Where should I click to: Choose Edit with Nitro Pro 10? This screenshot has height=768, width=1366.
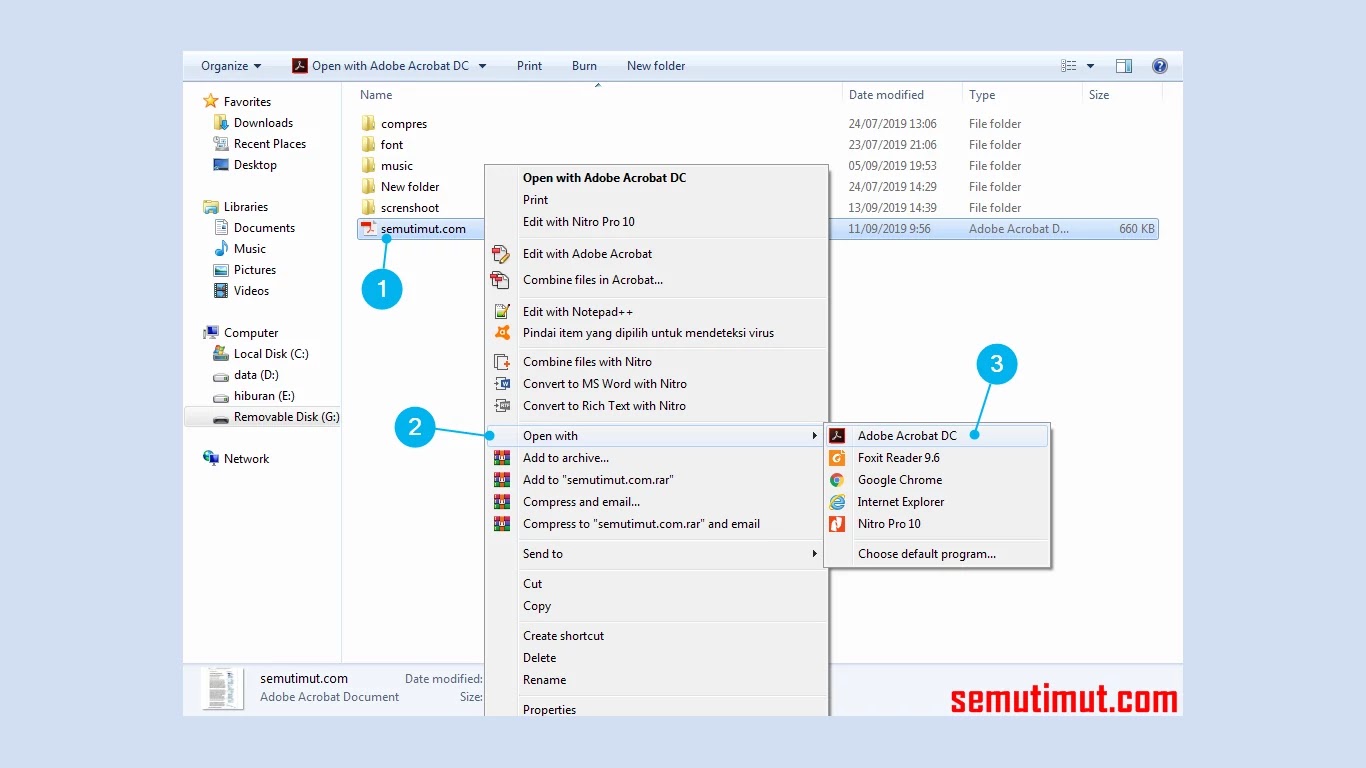(x=657, y=222)
